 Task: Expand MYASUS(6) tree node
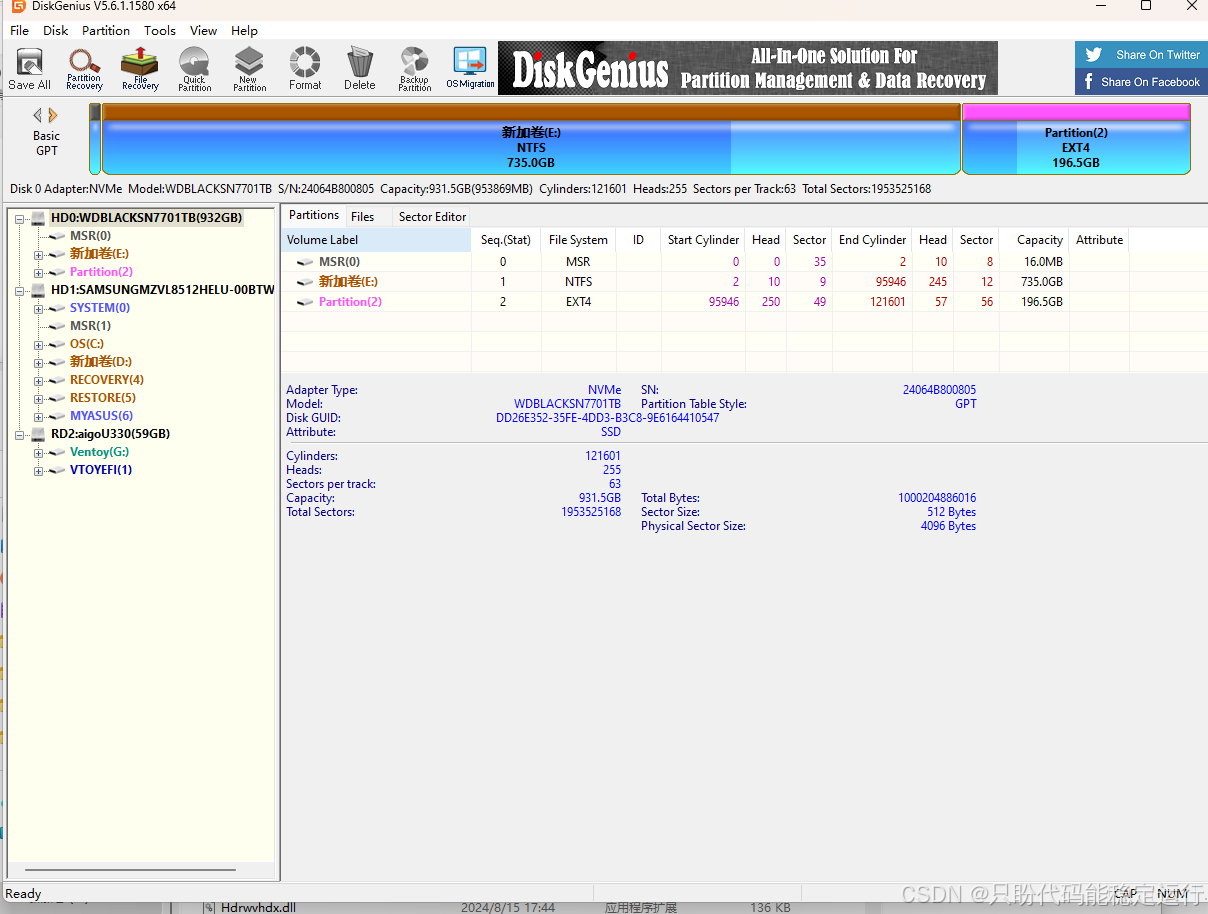39,416
